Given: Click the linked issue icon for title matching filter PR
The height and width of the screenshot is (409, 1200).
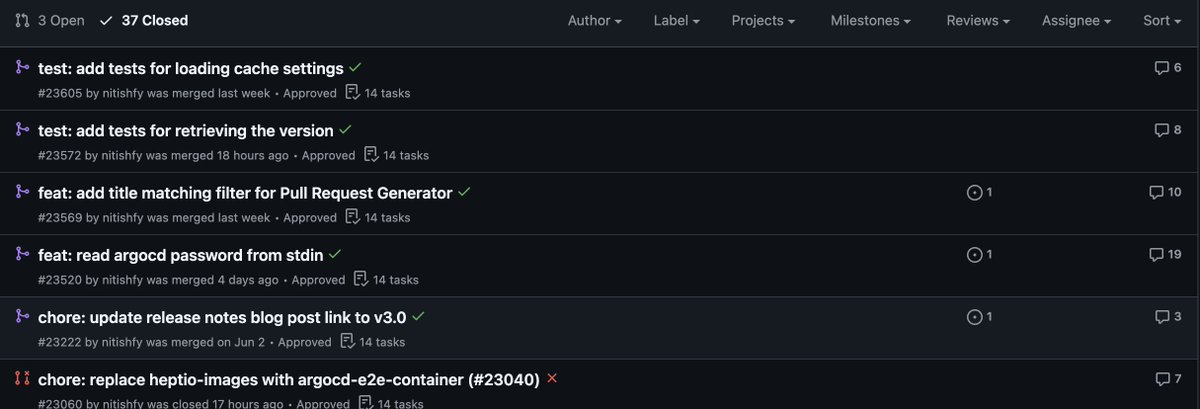Looking at the screenshot, I should pyautogui.click(x=975, y=192).
